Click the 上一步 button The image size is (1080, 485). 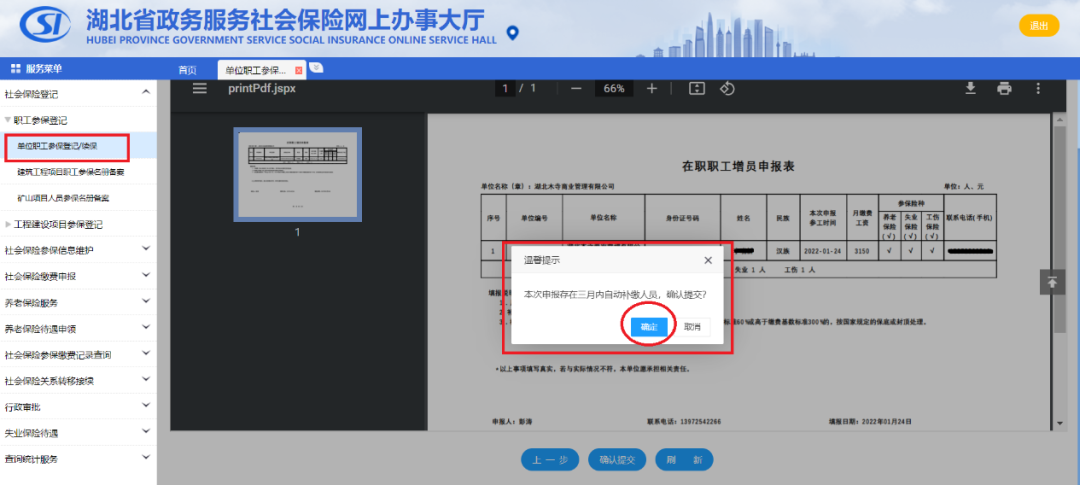550,460
